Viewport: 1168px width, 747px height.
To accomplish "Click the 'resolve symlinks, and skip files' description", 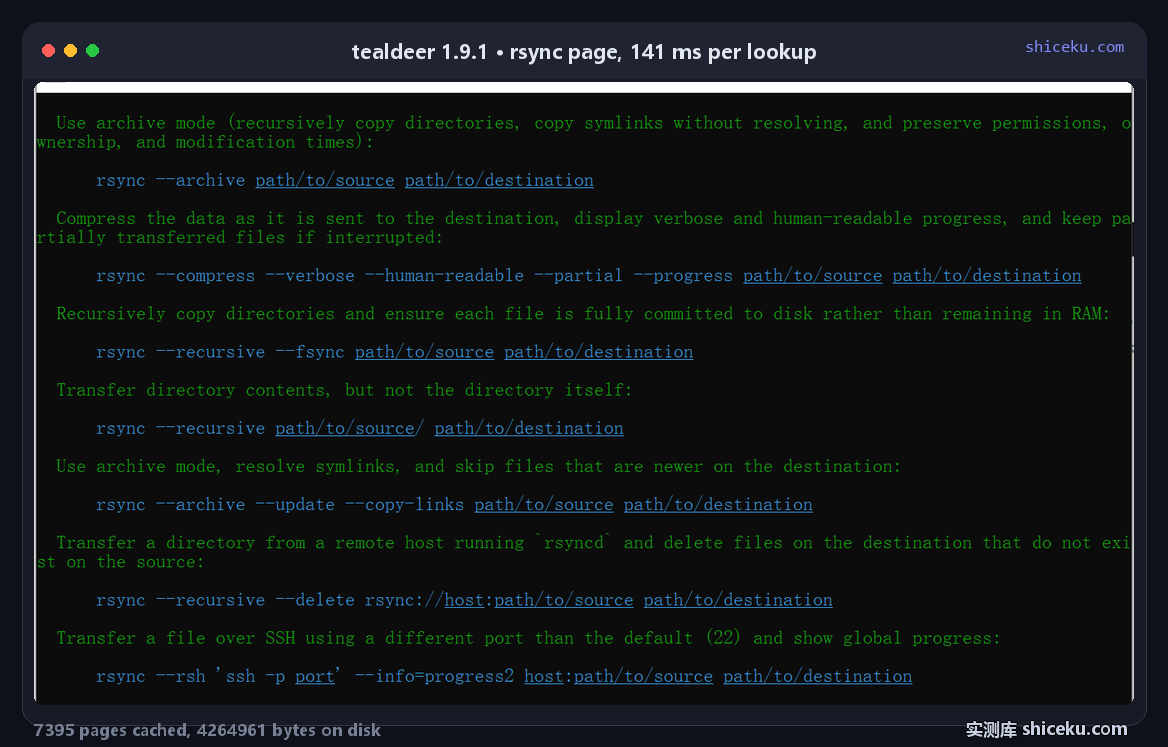I will [478, 466].
